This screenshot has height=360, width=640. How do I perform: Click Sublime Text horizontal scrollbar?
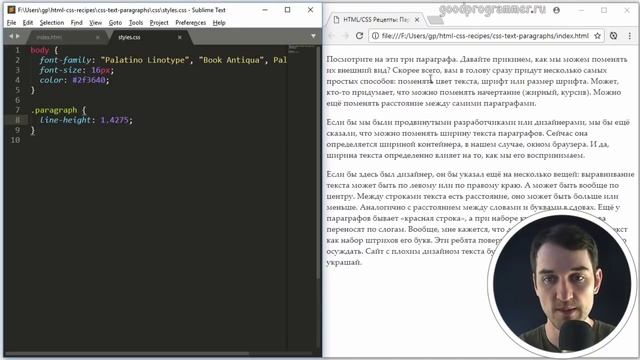coord(127,353)
